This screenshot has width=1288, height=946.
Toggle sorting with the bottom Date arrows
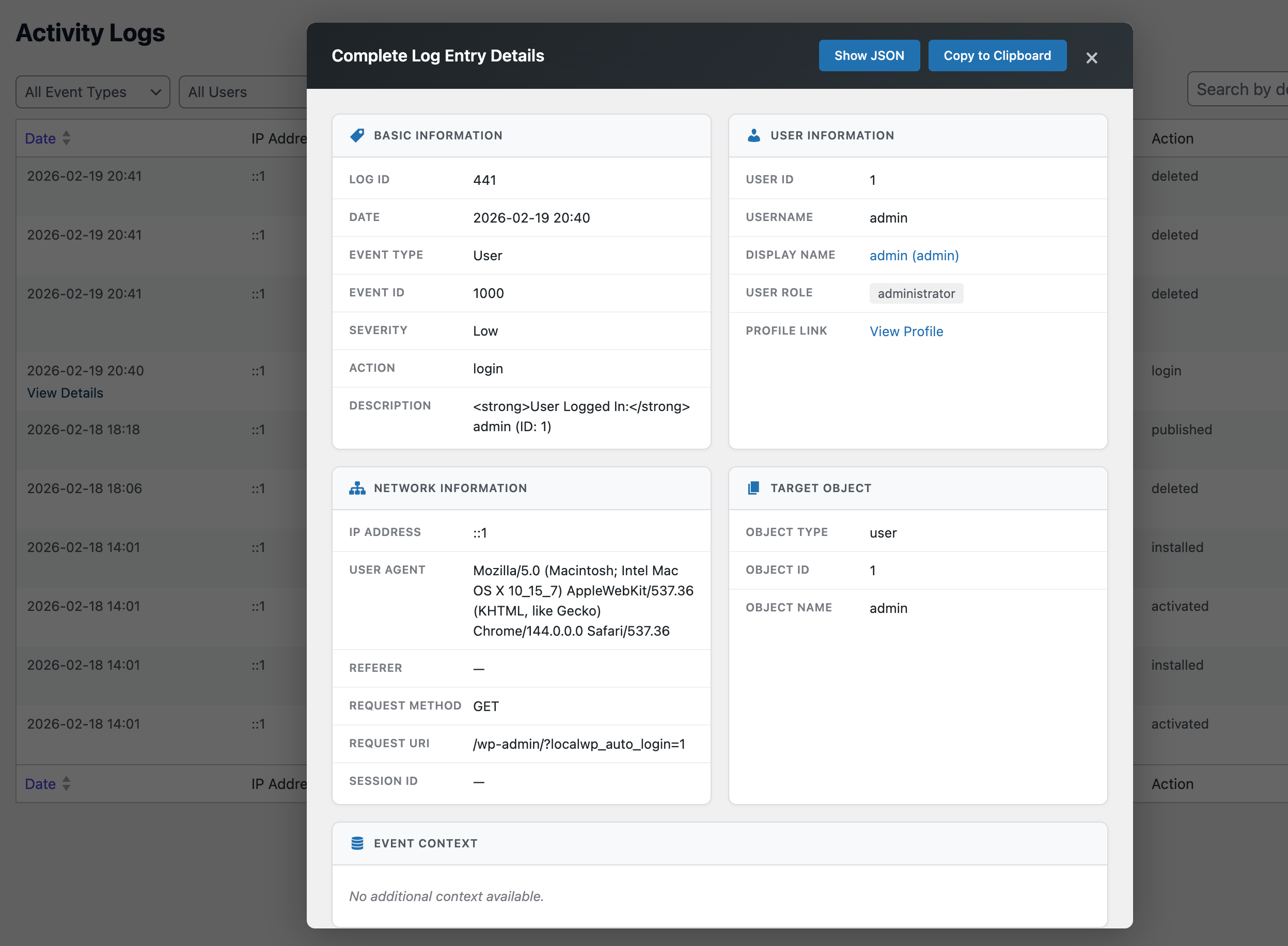click(x=66, y=784)
